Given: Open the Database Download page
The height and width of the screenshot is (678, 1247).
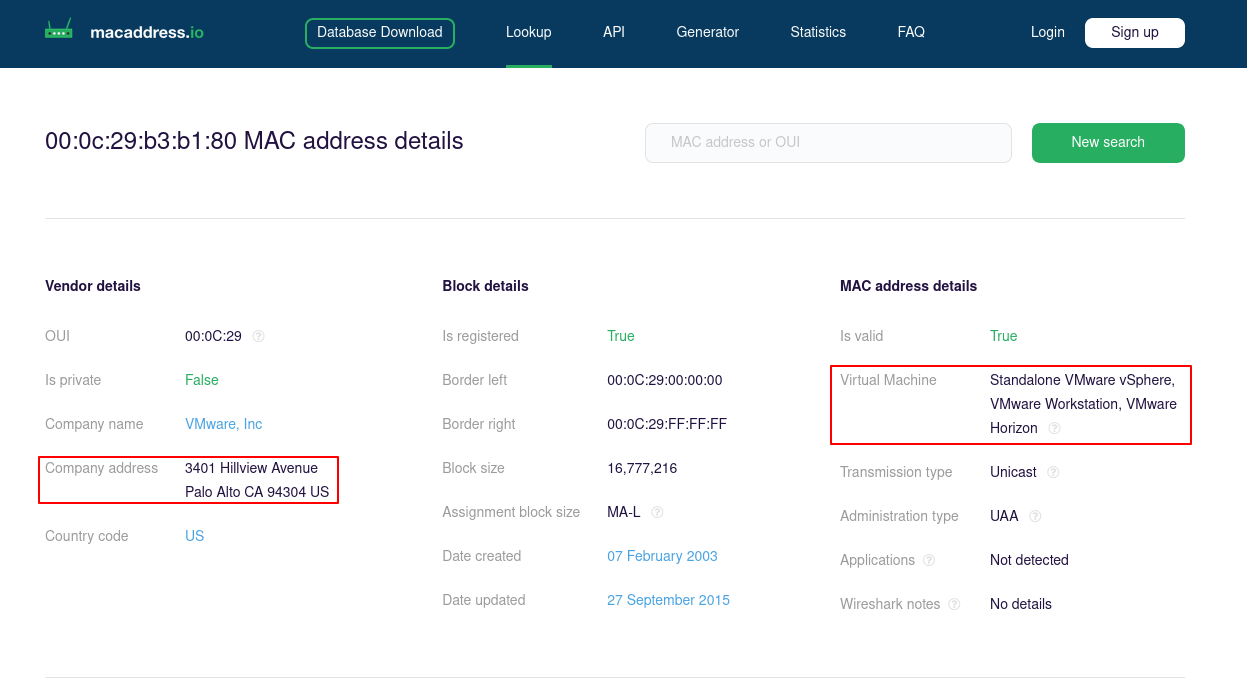Looking at the screenshot, I should click(x=380, y=33).
